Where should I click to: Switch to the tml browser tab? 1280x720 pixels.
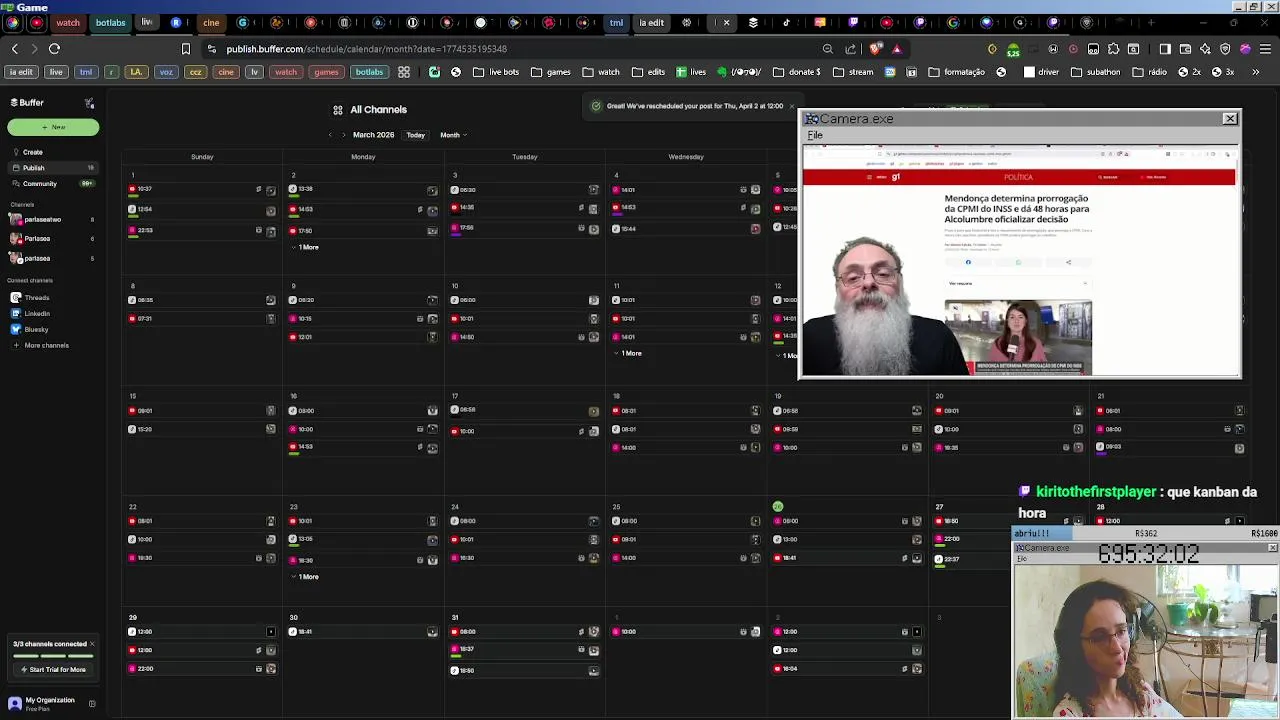tap(616, 22)
